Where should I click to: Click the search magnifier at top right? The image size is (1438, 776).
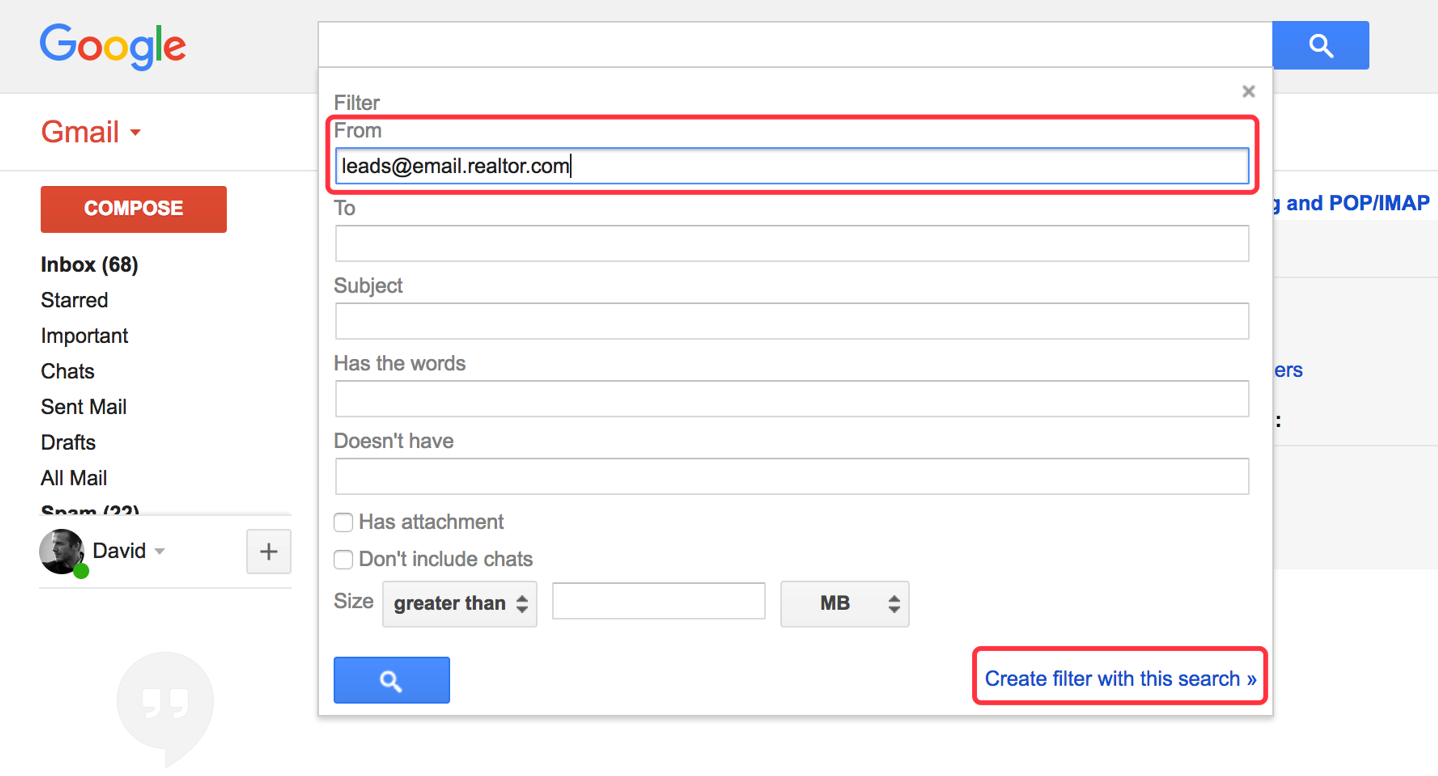coord(1319,45)
